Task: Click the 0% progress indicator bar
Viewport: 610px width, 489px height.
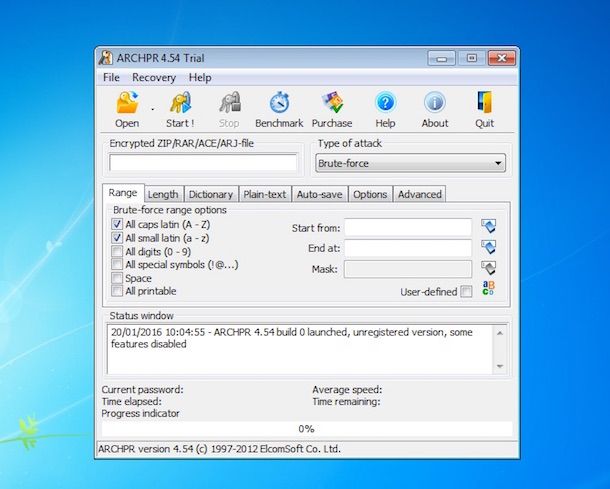Action: (x=307, y=429)
